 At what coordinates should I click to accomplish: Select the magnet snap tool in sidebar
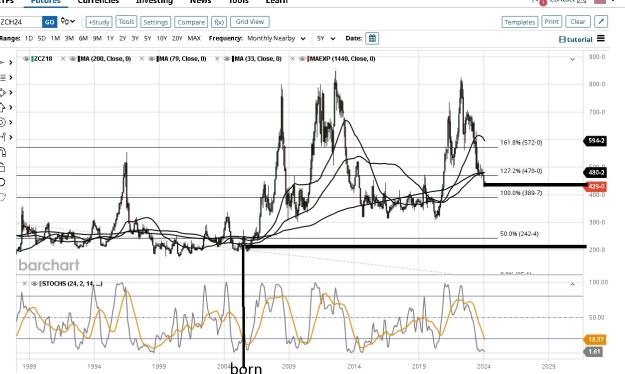[2, 152]
